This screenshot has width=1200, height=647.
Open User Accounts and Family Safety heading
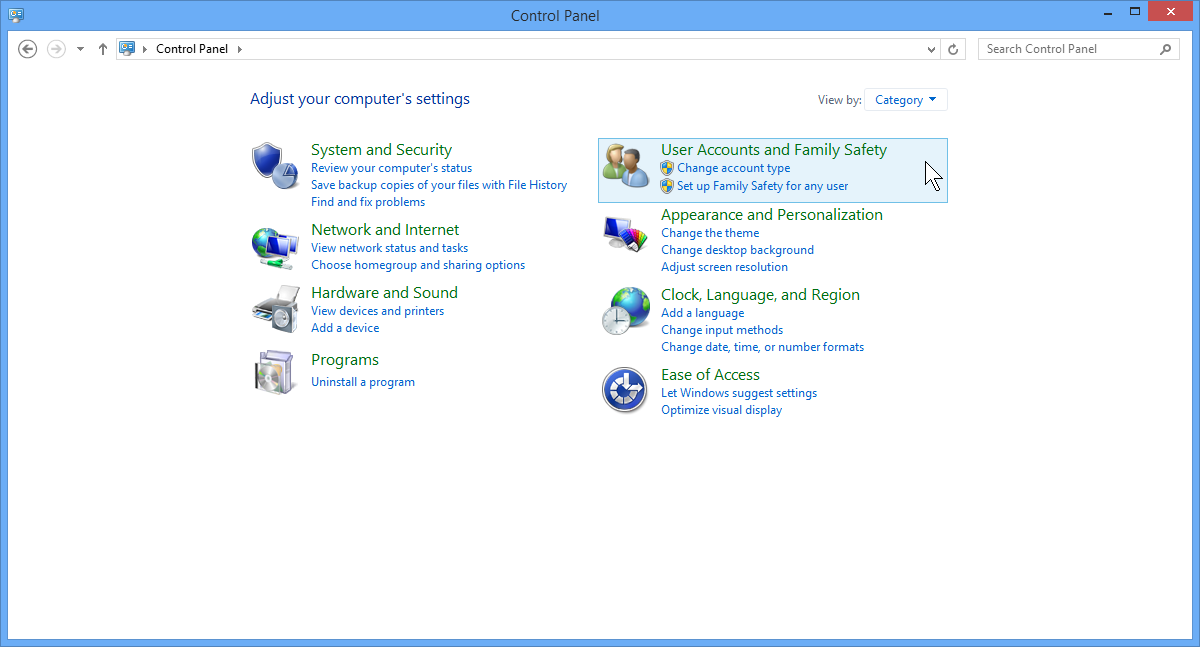point(774,150)
